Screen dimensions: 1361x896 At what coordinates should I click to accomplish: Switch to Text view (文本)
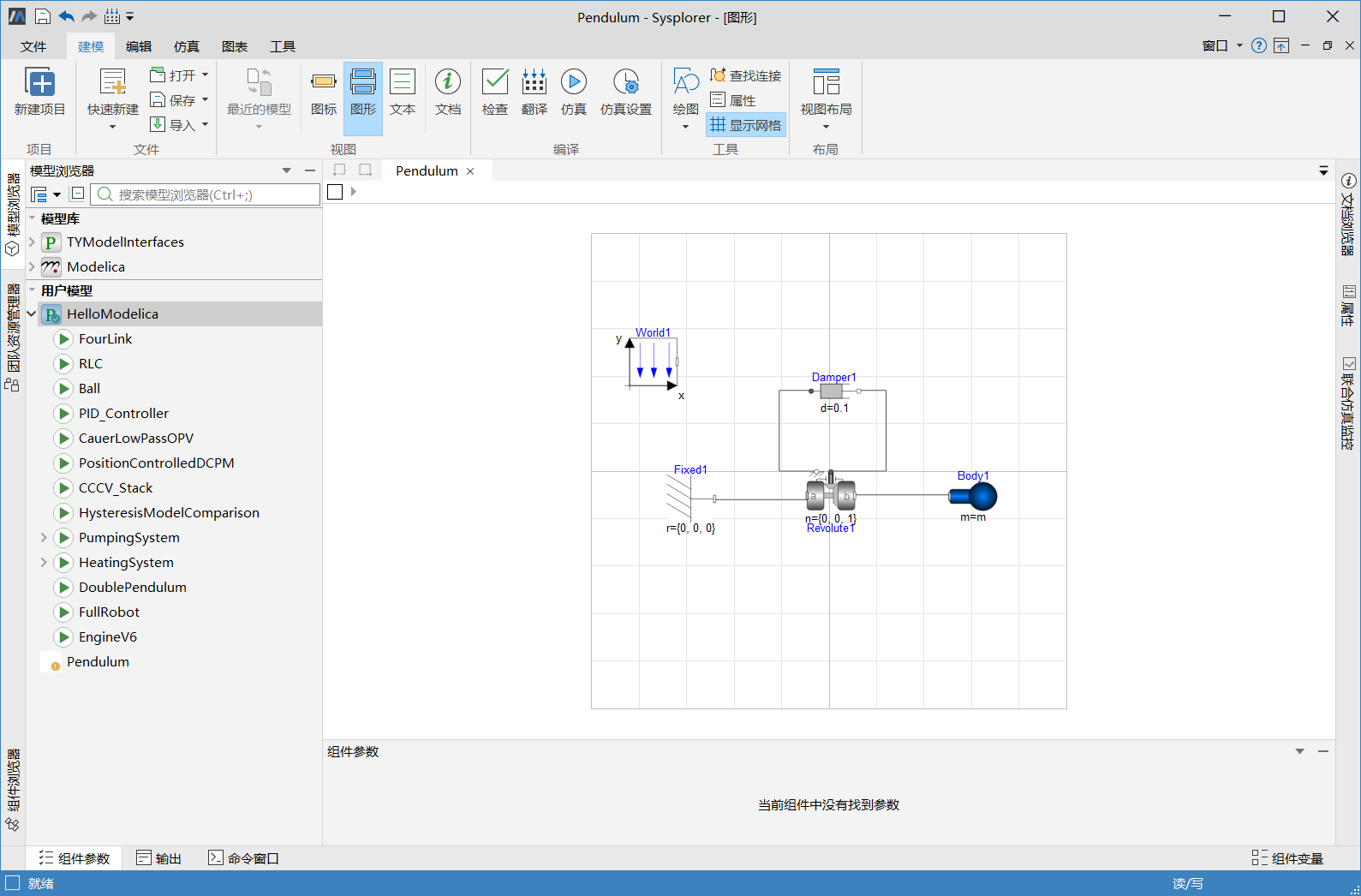pyautogui.click(x=403, y=93)
